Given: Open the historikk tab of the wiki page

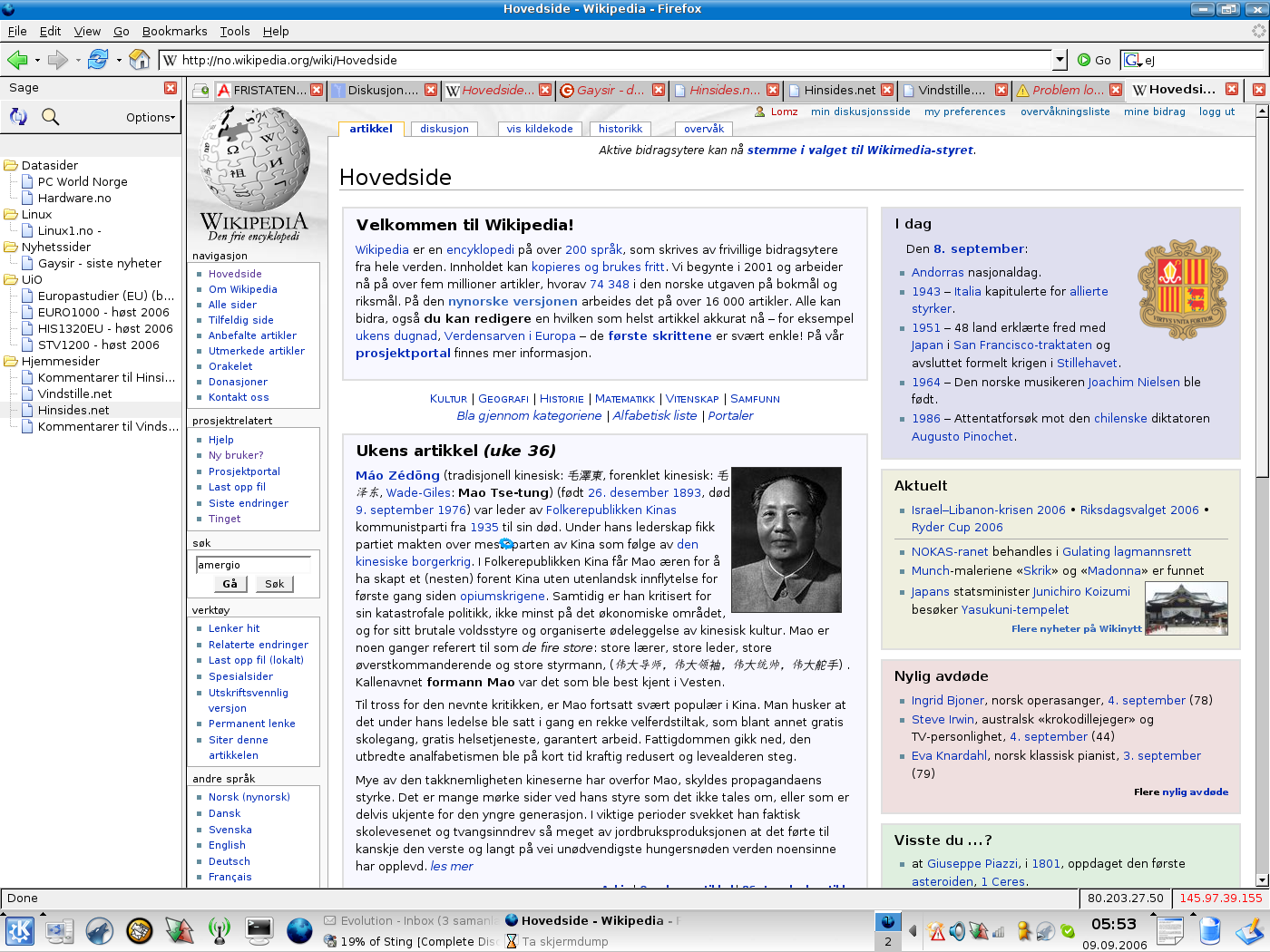Looking at the screenshot, I should coord(620,129).
